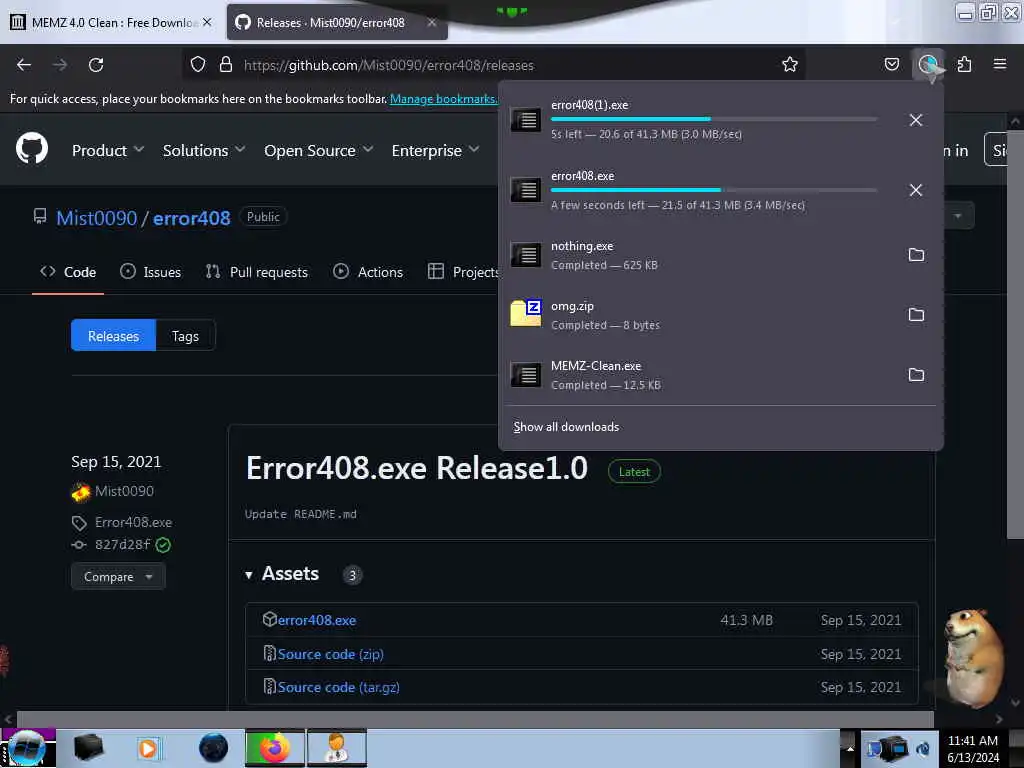Open nothing.exe download entry icon
This screenshot has height=768, width=1024.
pyautogui.click(x=526, y=255)
